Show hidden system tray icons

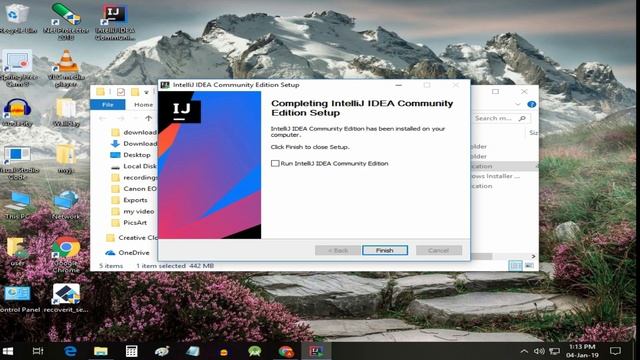click(524, 351)
